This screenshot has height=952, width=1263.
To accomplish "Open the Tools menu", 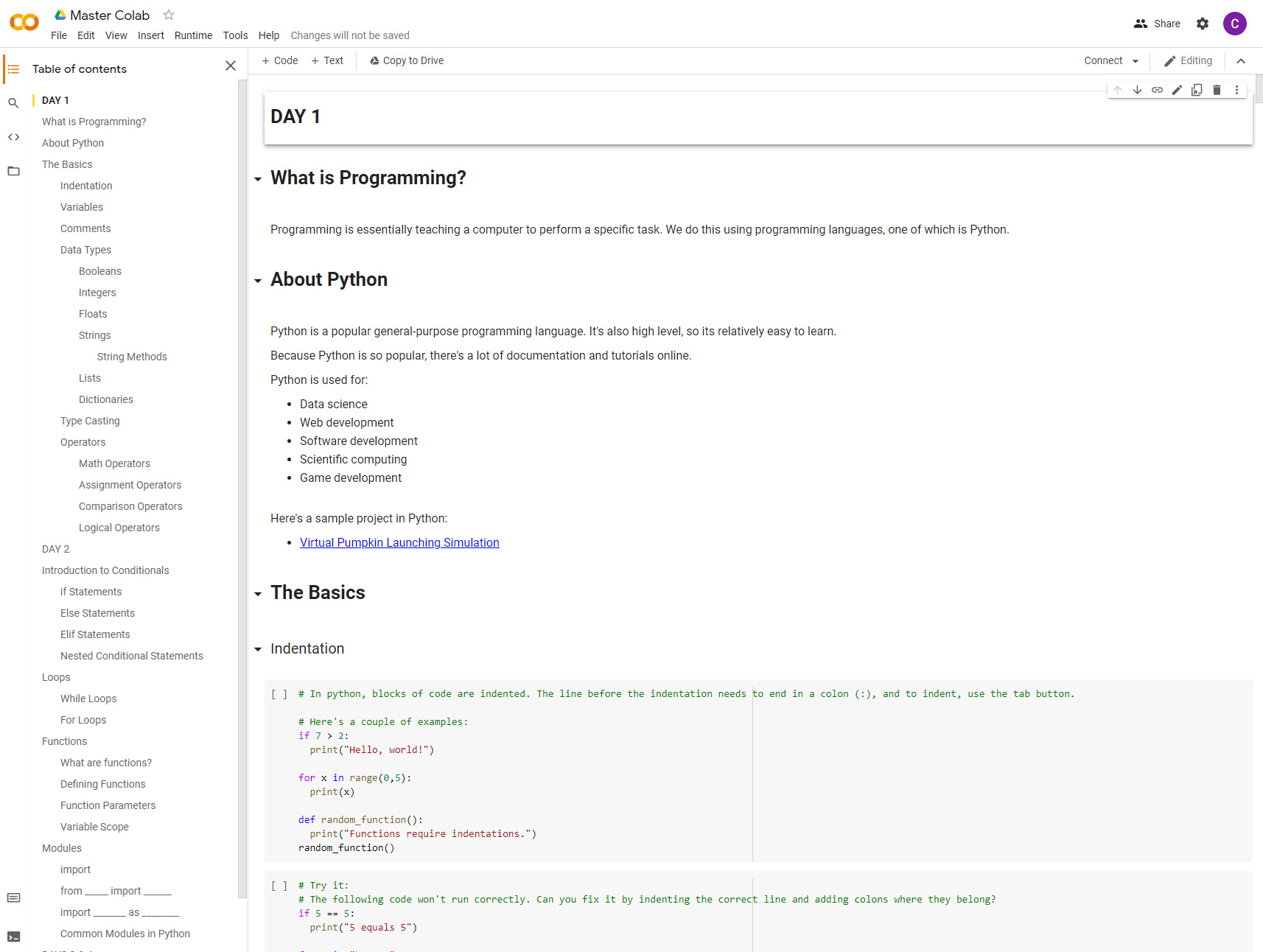I will tap(235, 35).
